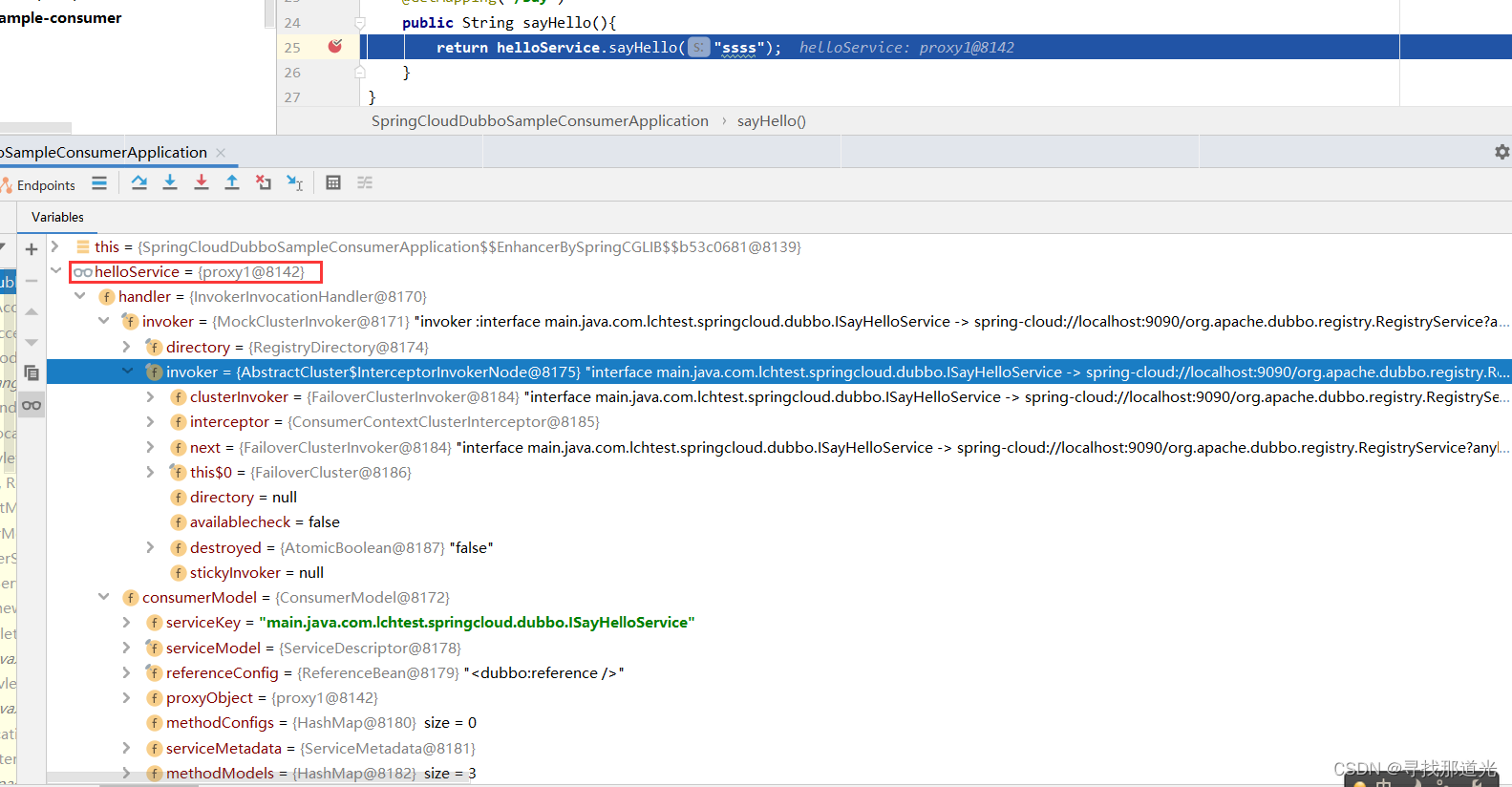This screenshot has height=787, width=1512.
Task: Expand the 'this' variable node
Action: click(x=55, y=246)
